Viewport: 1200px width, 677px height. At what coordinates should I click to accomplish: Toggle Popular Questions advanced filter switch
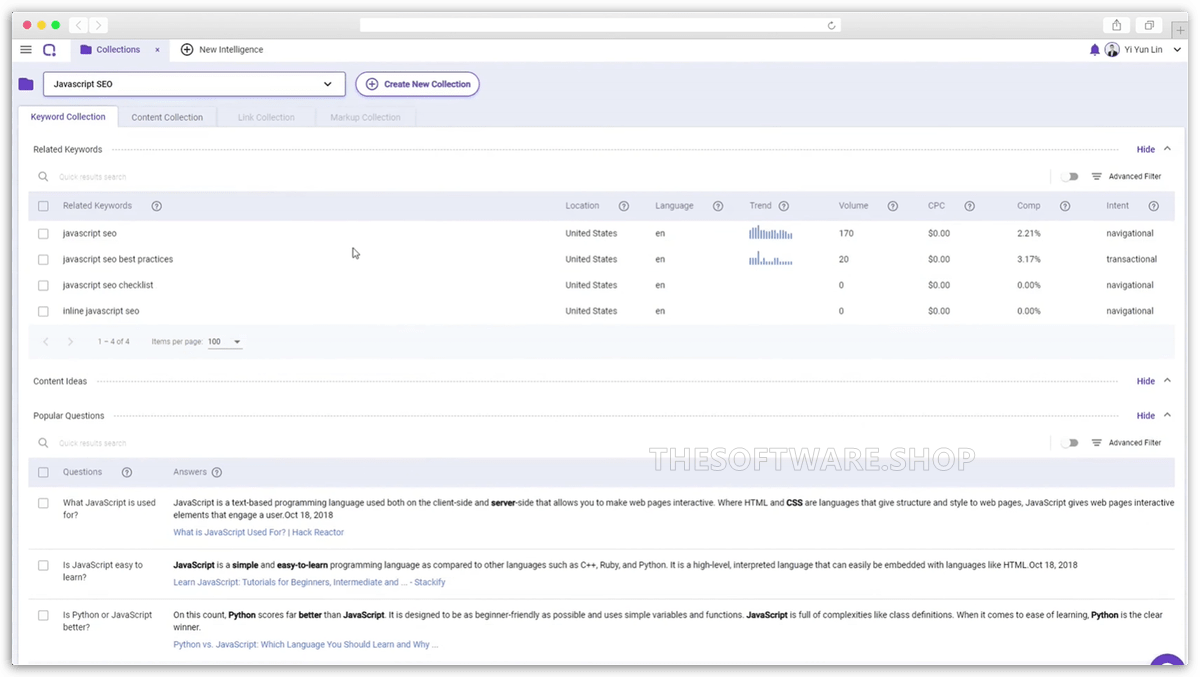1071,442
